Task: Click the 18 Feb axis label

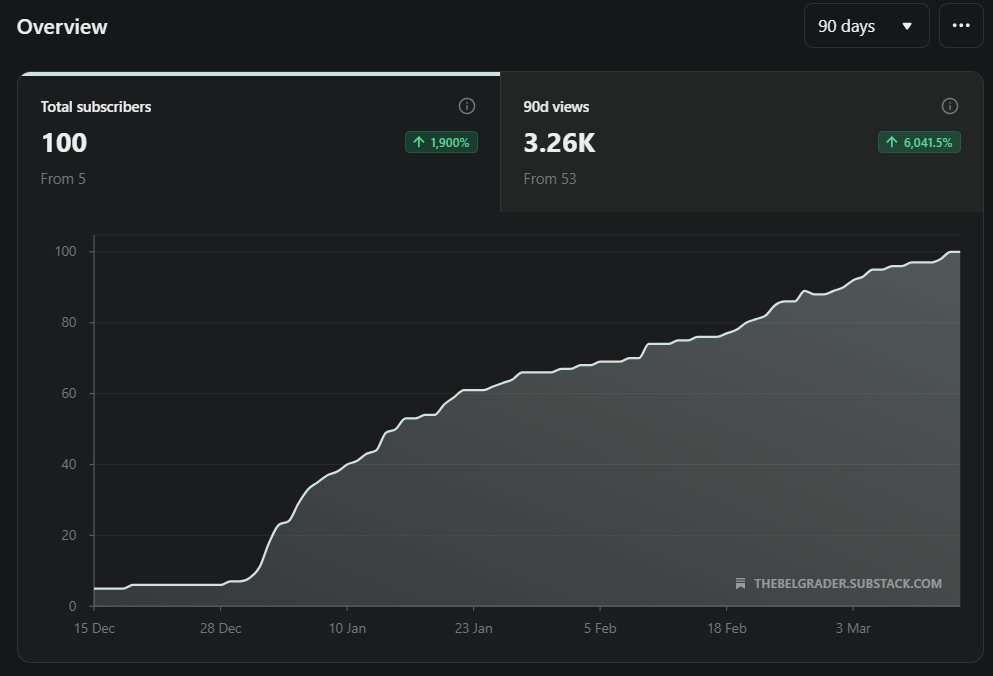Action: [726, 628]
